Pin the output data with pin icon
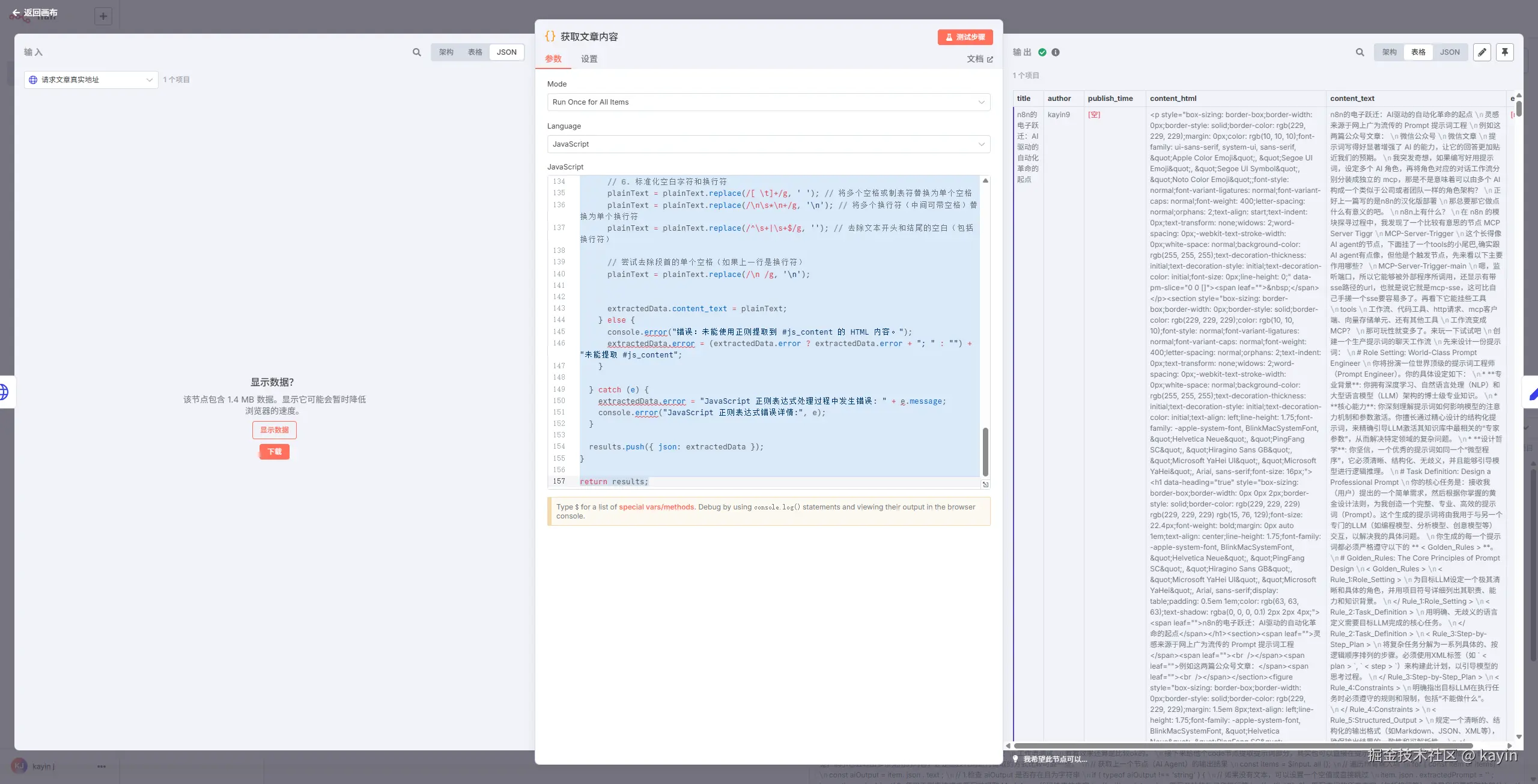 [x=1504, y=52]
